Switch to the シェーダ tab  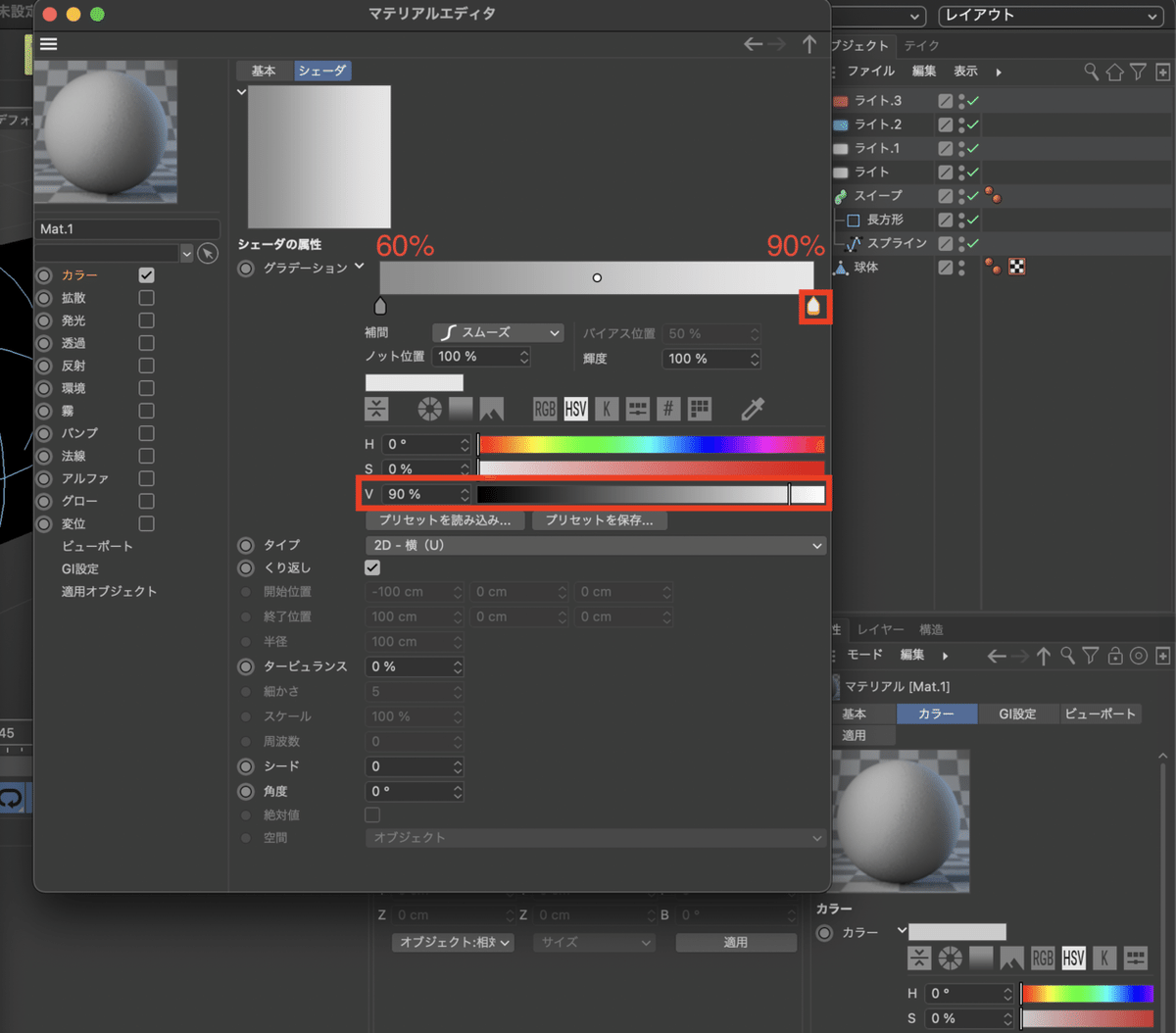322,71
